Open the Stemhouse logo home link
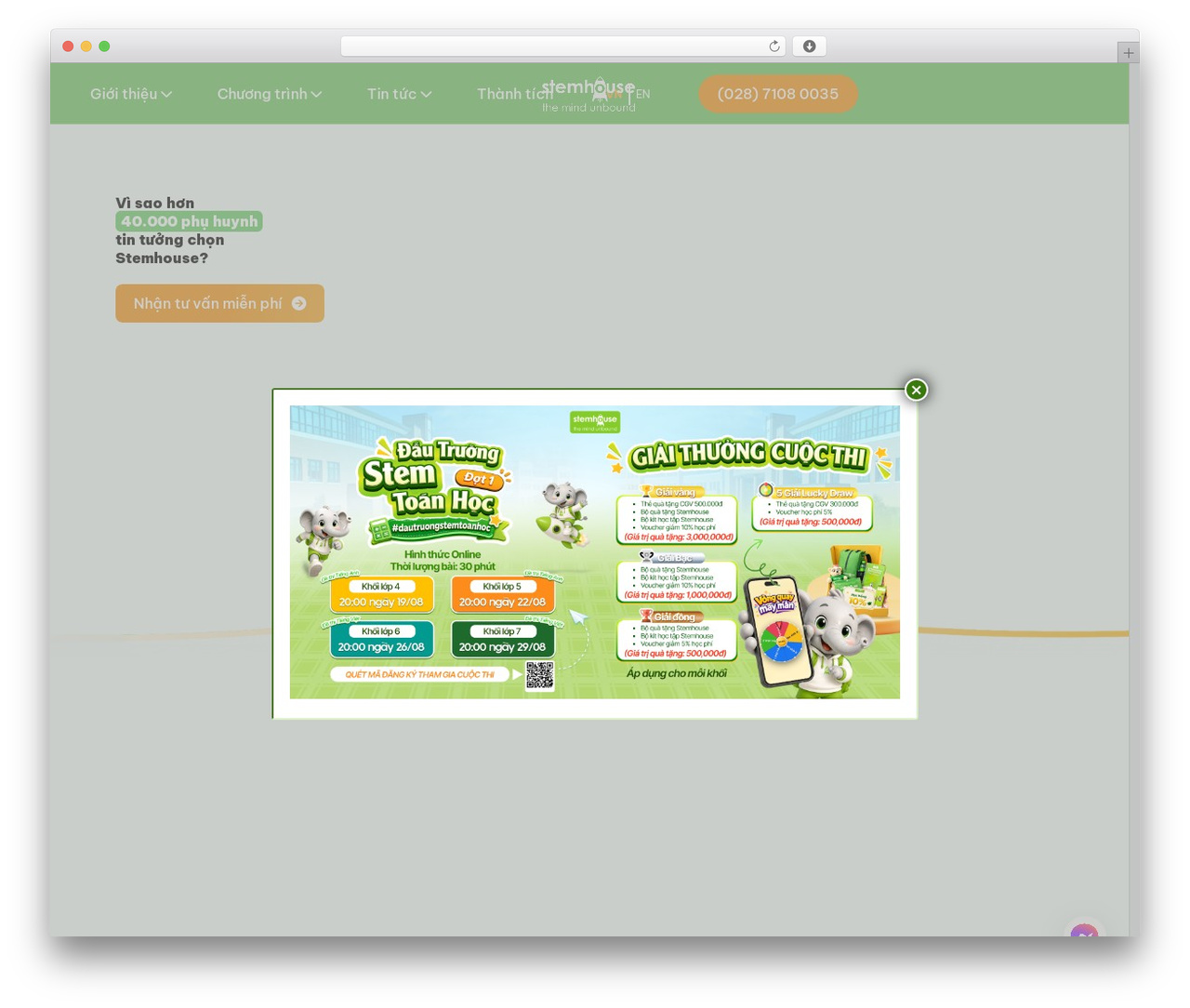This screenshot has width=1190, height=1008. [x=588, y=94]
